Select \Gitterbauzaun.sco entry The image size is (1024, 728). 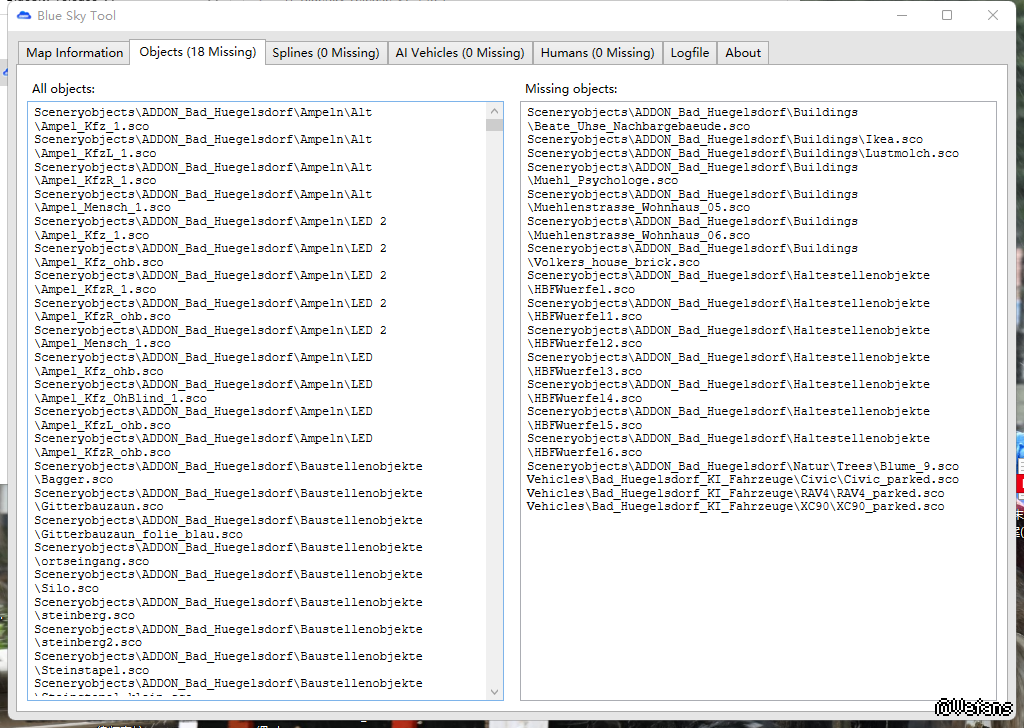(228, 499)
